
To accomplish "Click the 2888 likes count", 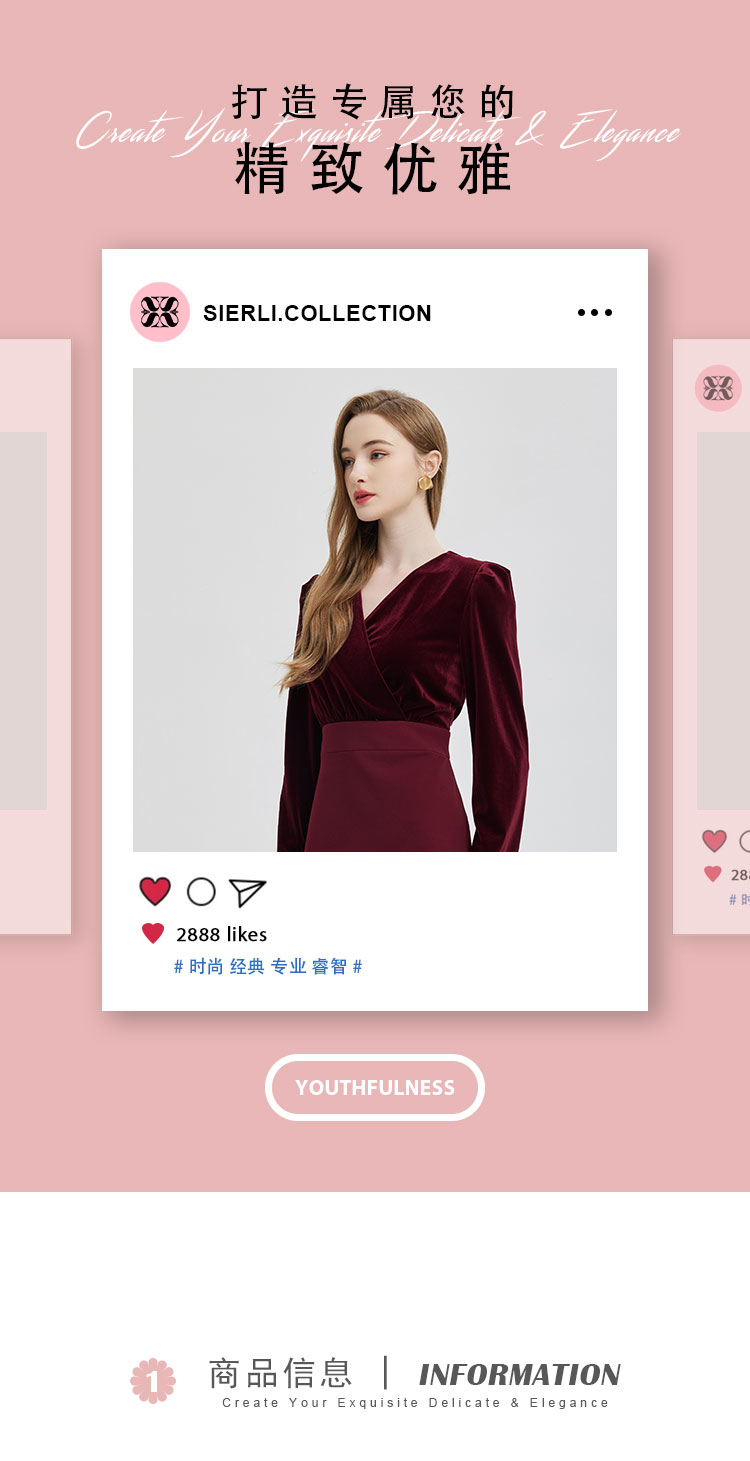I will tap(222, 934).
